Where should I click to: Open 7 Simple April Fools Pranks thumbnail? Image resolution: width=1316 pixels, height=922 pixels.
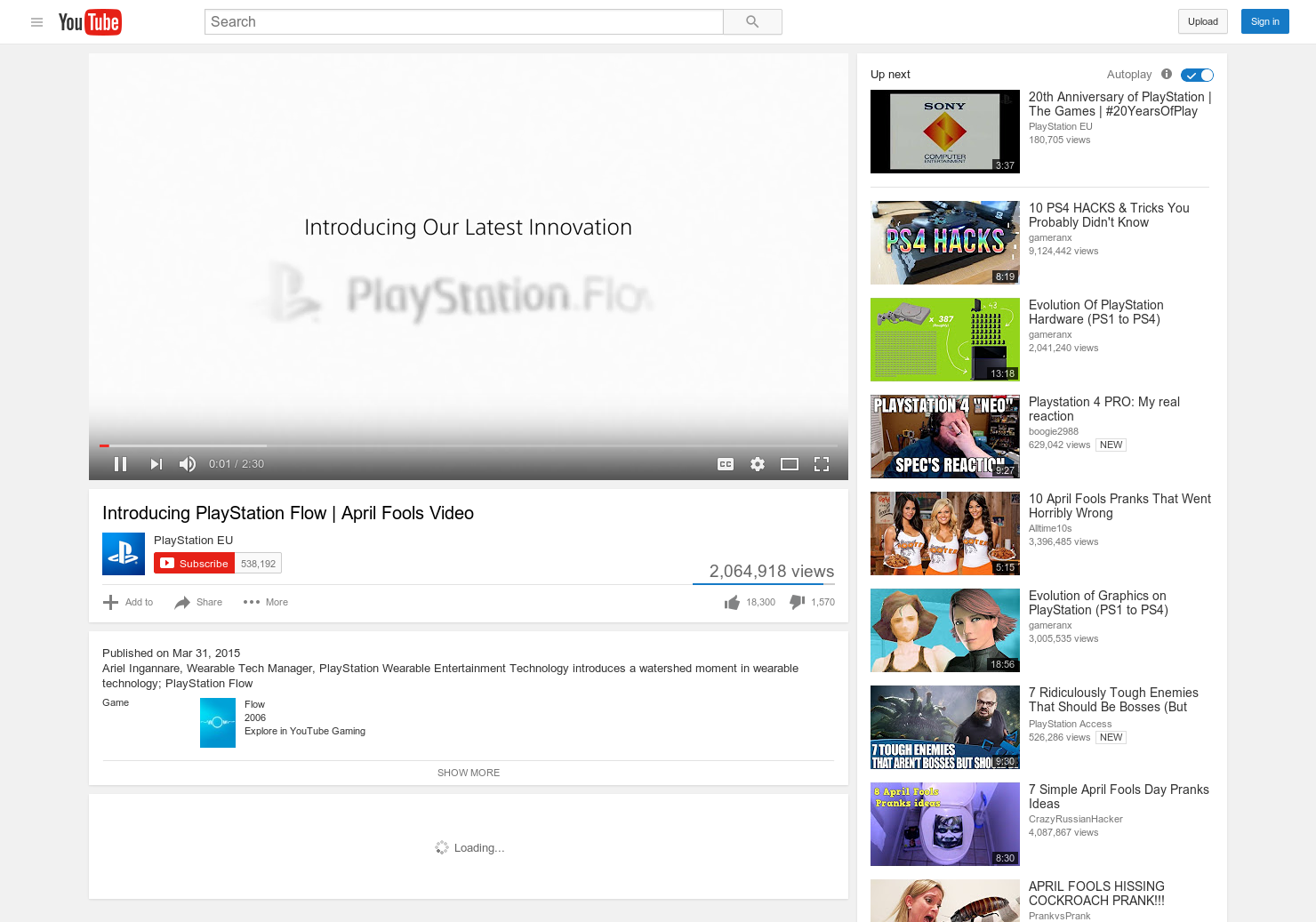[945, 824]
